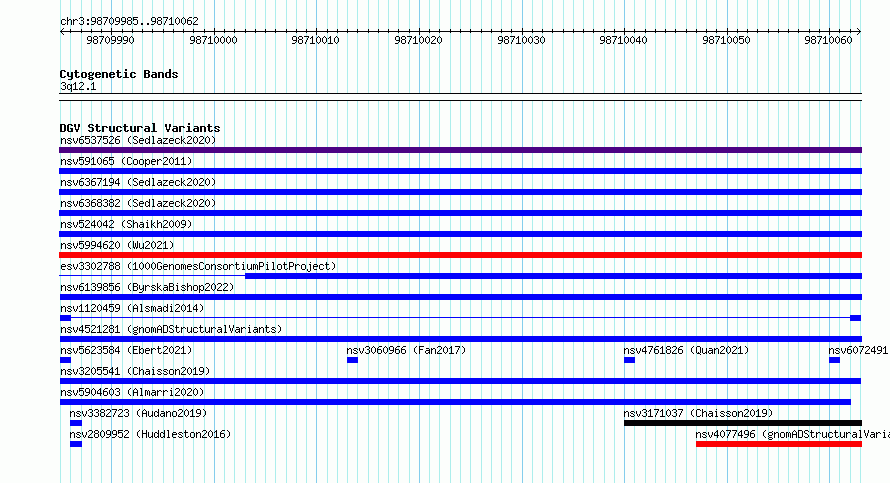Select the nsv3205541 Chaisson2019 blue bar
Screen dimensions: 890x483
[x=460, y=381]
